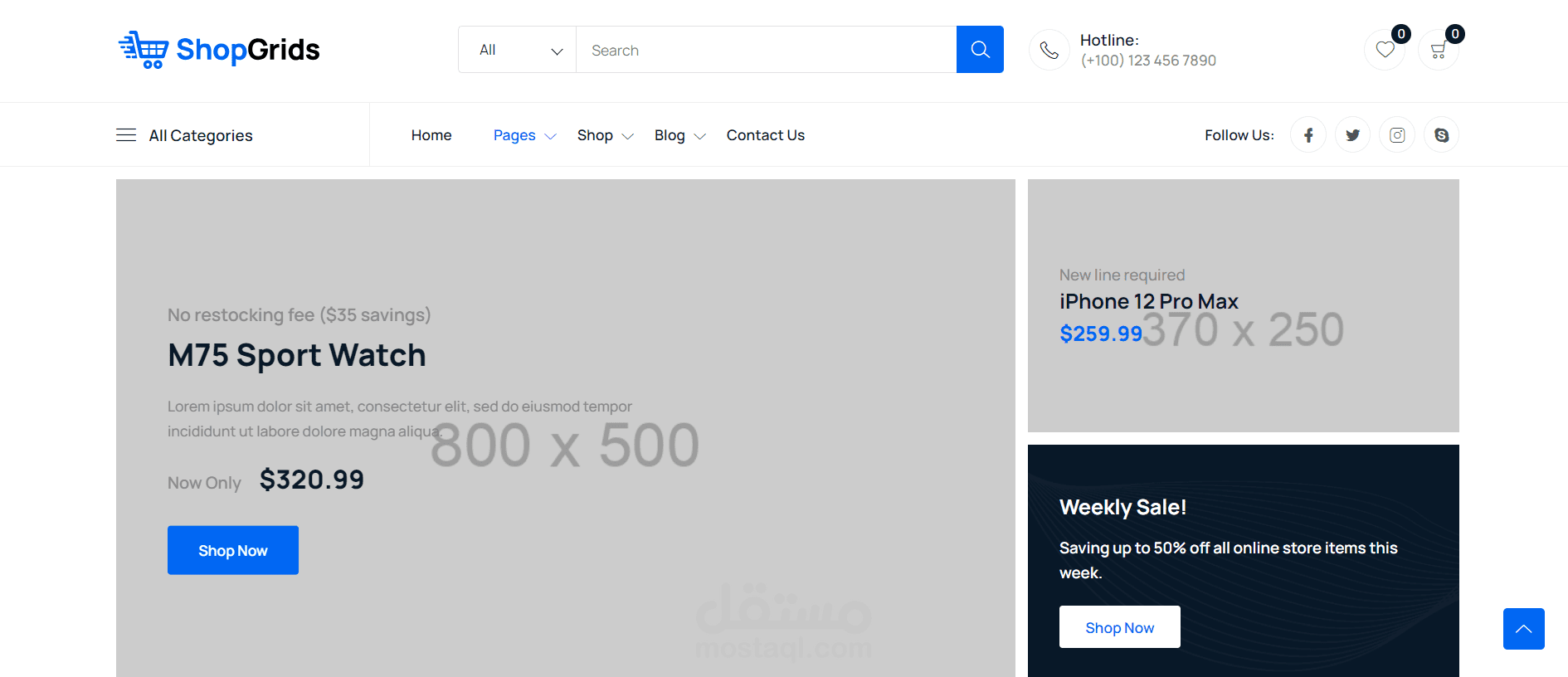The width and height of the screenshot is (1568, 677).
Task: Click the $259.99 price
Action: coord(1101,334)
